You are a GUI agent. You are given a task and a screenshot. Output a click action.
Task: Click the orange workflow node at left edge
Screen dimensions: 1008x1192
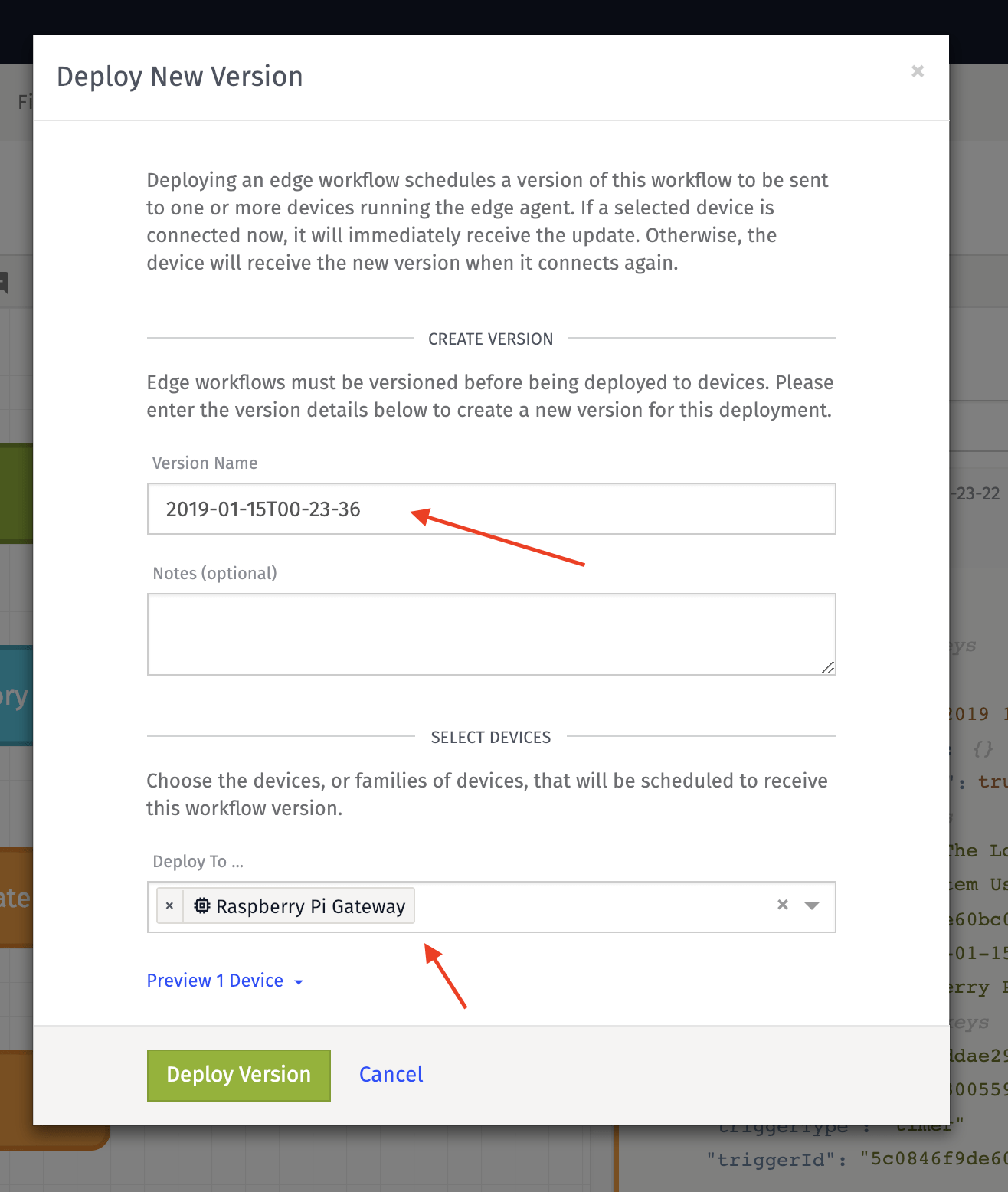[x=16, y=898]
